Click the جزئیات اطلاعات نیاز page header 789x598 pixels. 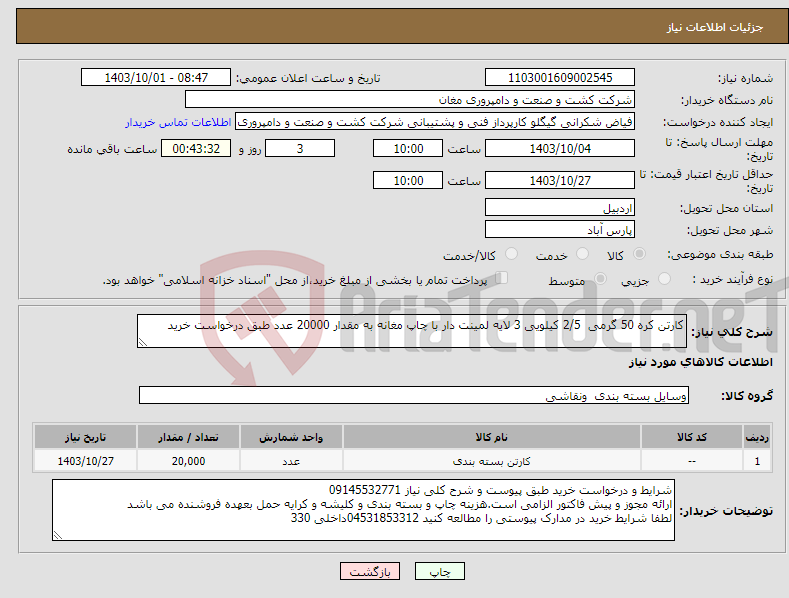pyautogui.click(x=715, y=27)
